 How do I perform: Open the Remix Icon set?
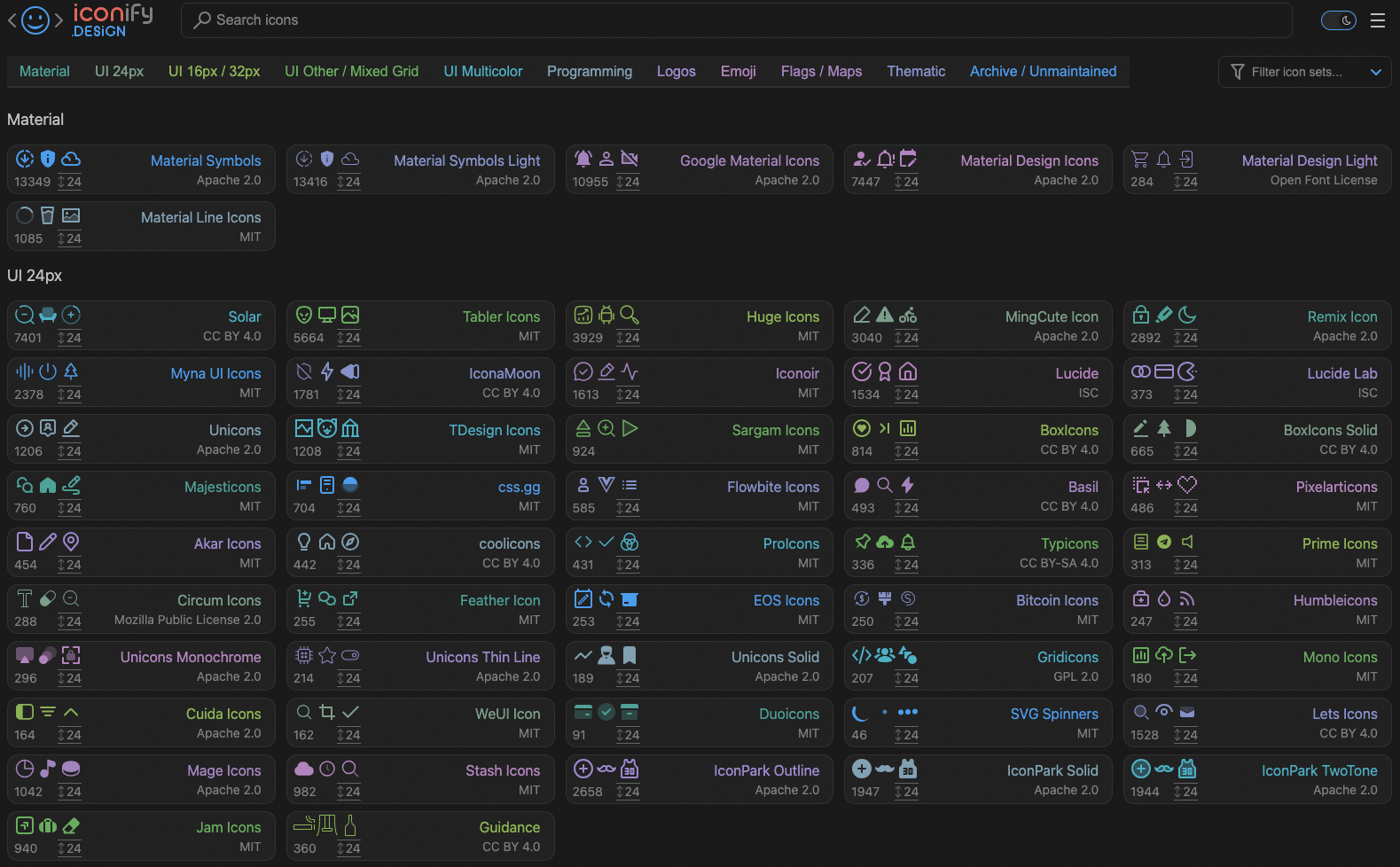point(1257,325)
